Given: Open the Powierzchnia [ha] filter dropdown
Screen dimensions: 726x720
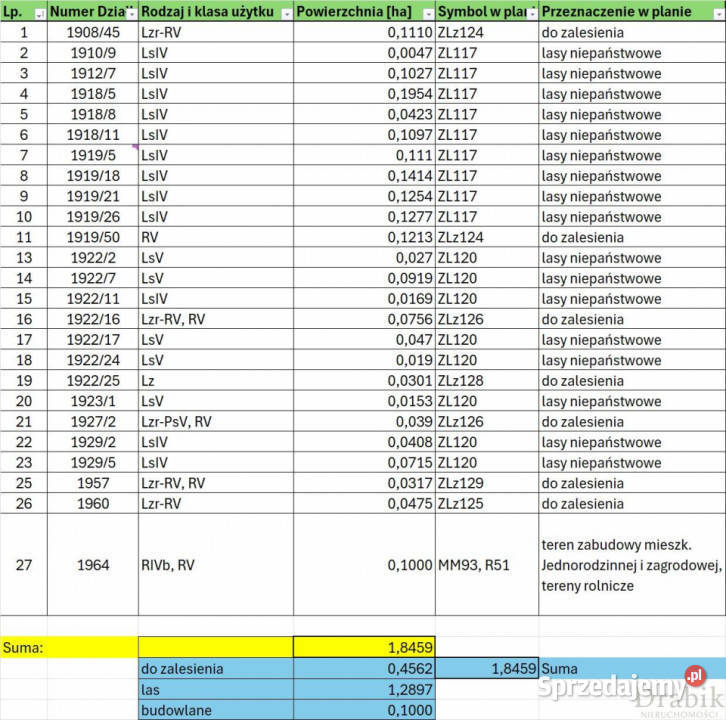Looking at the screenshot, I should 427,14.
